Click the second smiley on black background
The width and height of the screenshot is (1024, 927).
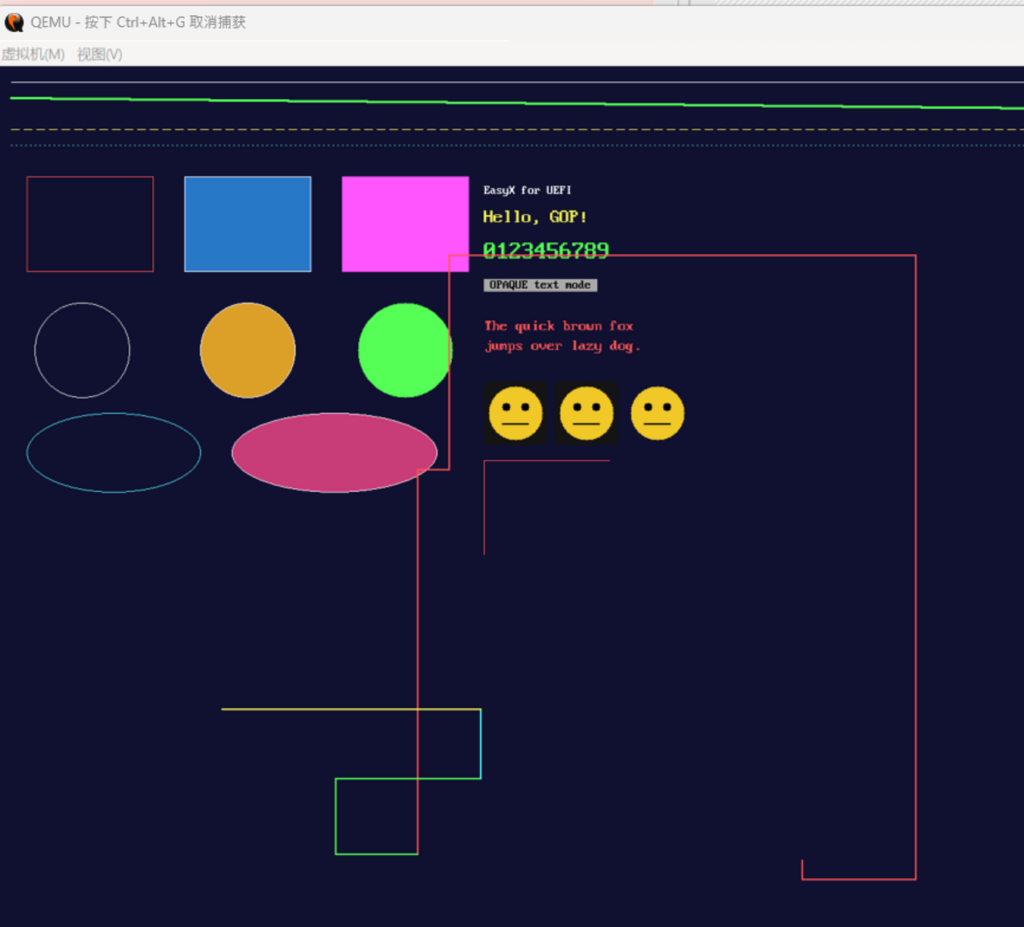point(586,414)
